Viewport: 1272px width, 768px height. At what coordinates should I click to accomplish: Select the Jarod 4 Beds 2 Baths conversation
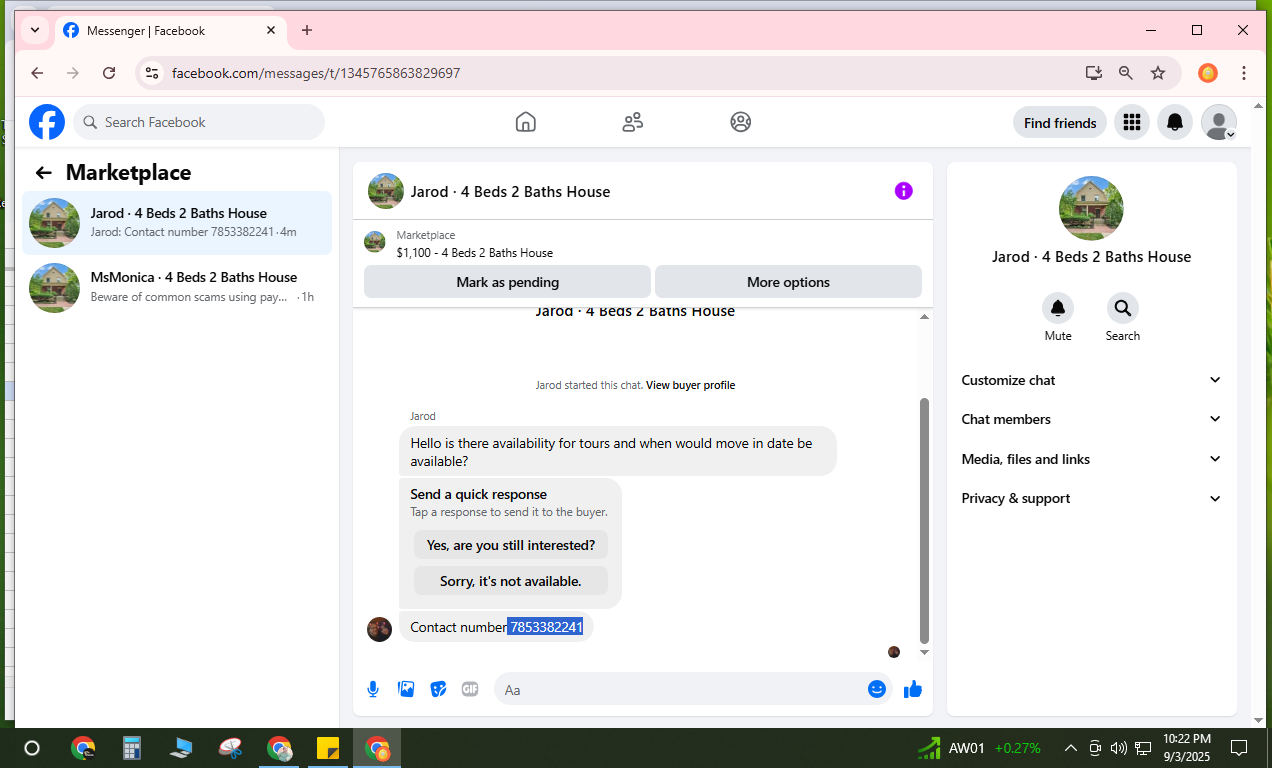point(177,222)
